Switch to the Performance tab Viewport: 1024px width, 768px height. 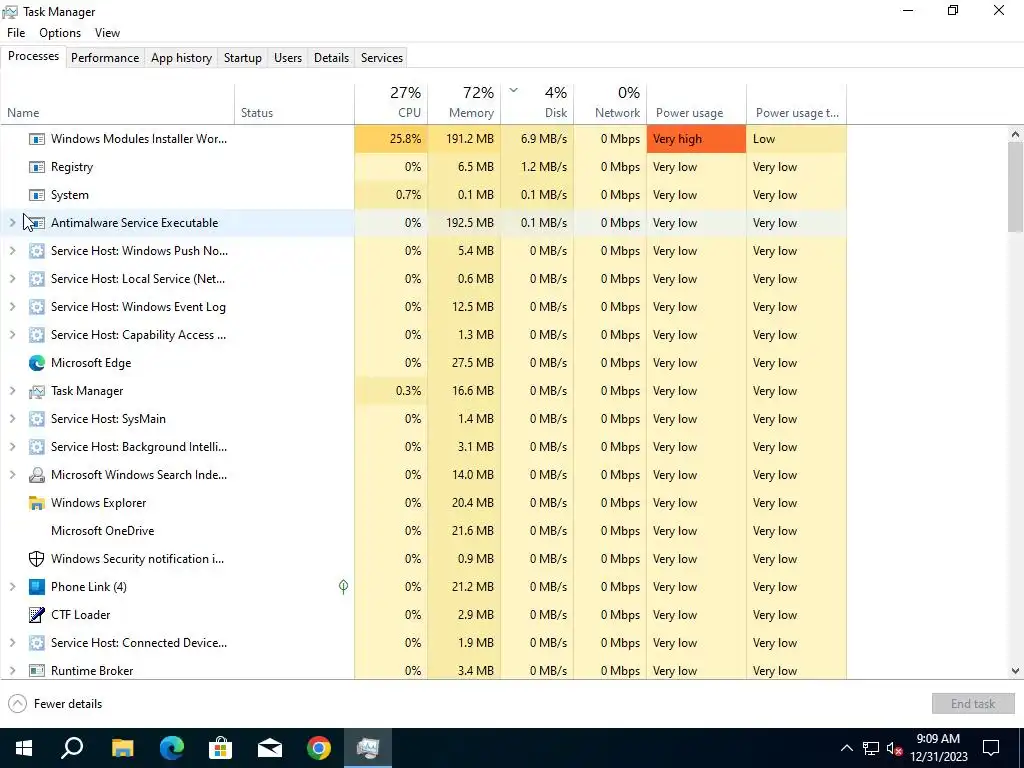coord(105,57)
